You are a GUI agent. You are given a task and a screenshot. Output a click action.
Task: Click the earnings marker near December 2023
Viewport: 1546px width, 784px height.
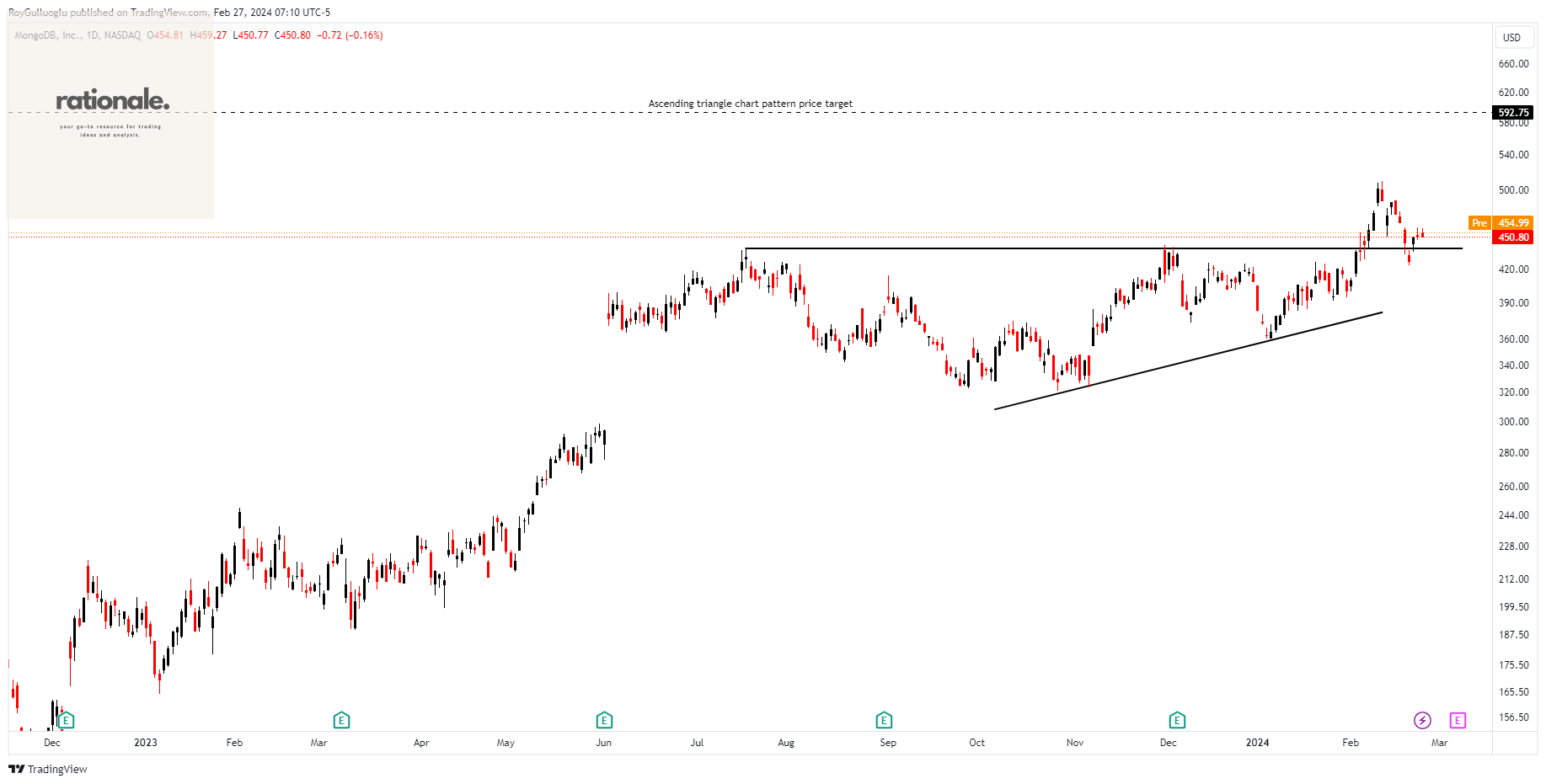pos(1177,721)
